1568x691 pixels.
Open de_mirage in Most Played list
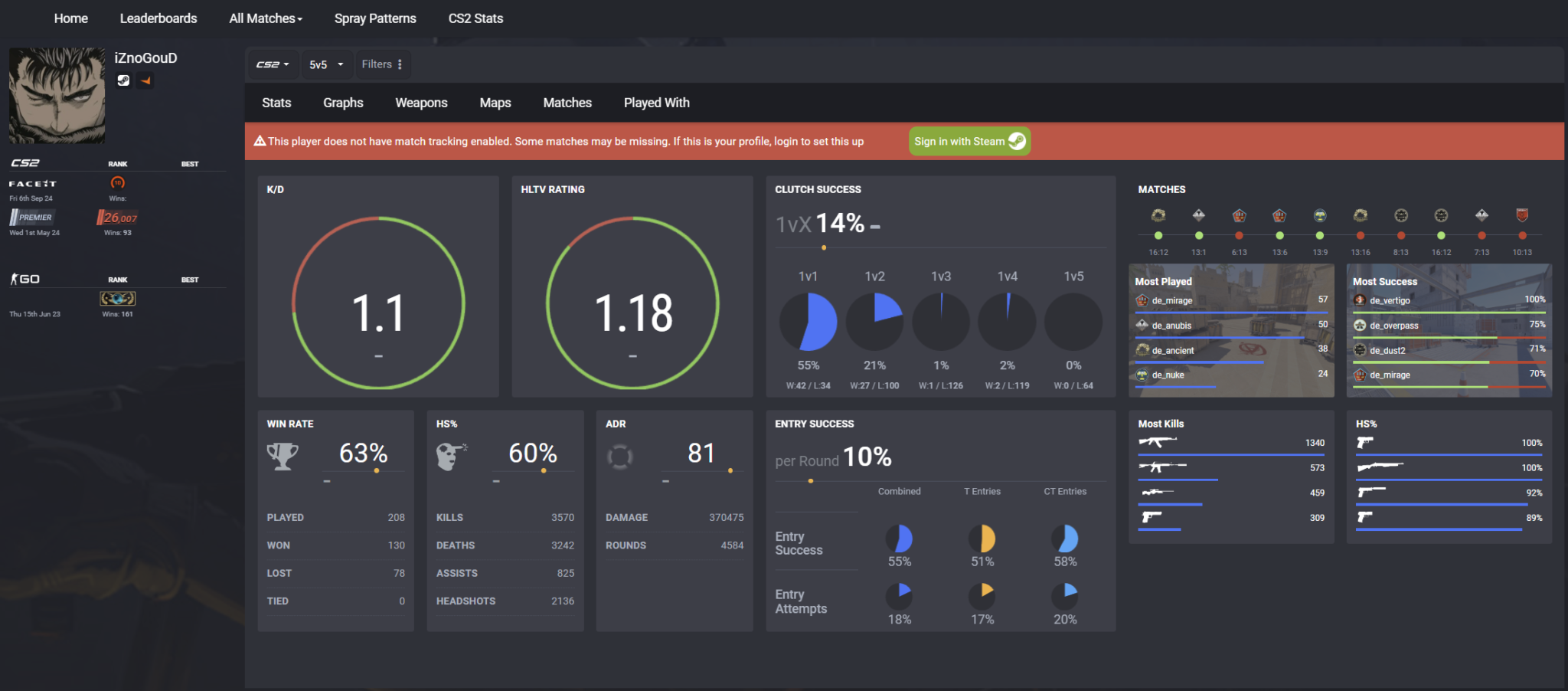tap(1171, 300)
